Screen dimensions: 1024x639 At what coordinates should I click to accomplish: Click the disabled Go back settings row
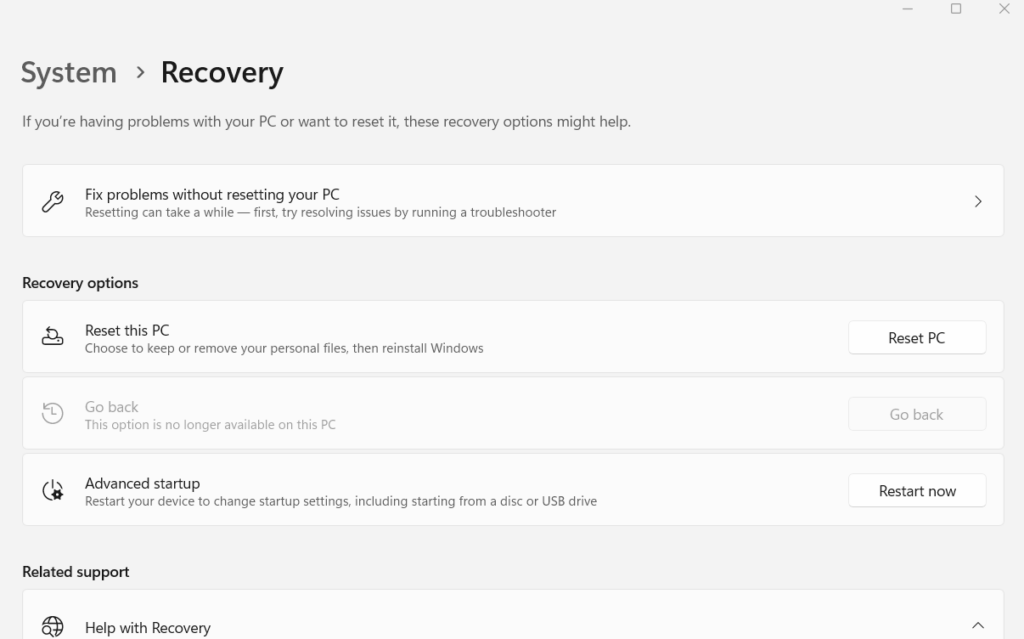(x=400, y=413)
